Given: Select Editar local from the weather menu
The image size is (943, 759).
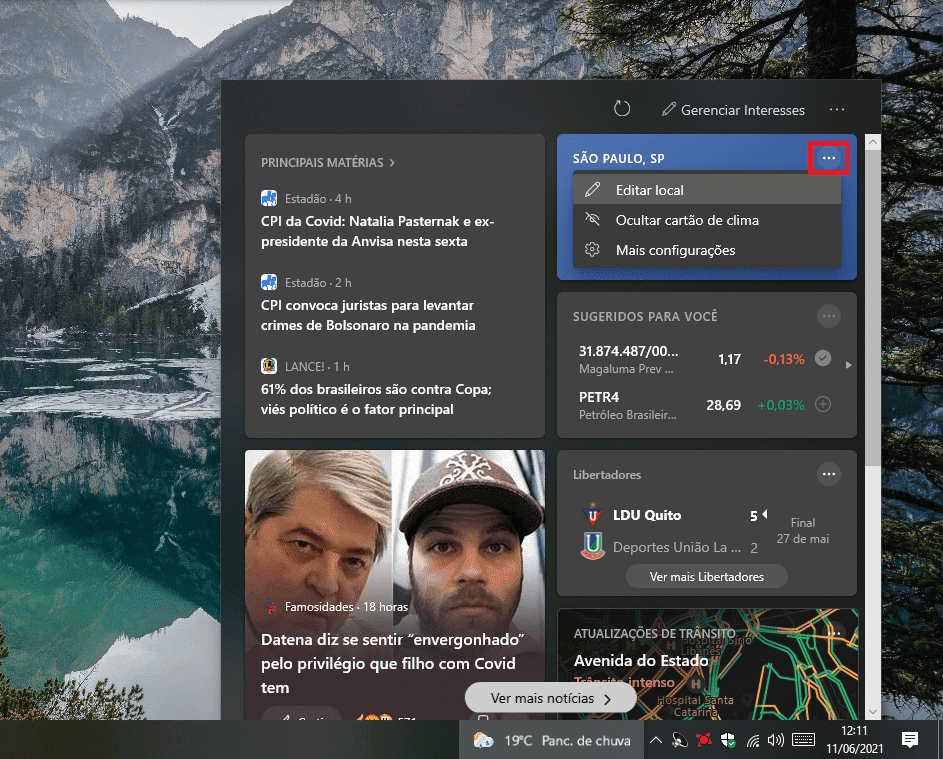Looking at the screenshot, I should click(x=707, y=190).
